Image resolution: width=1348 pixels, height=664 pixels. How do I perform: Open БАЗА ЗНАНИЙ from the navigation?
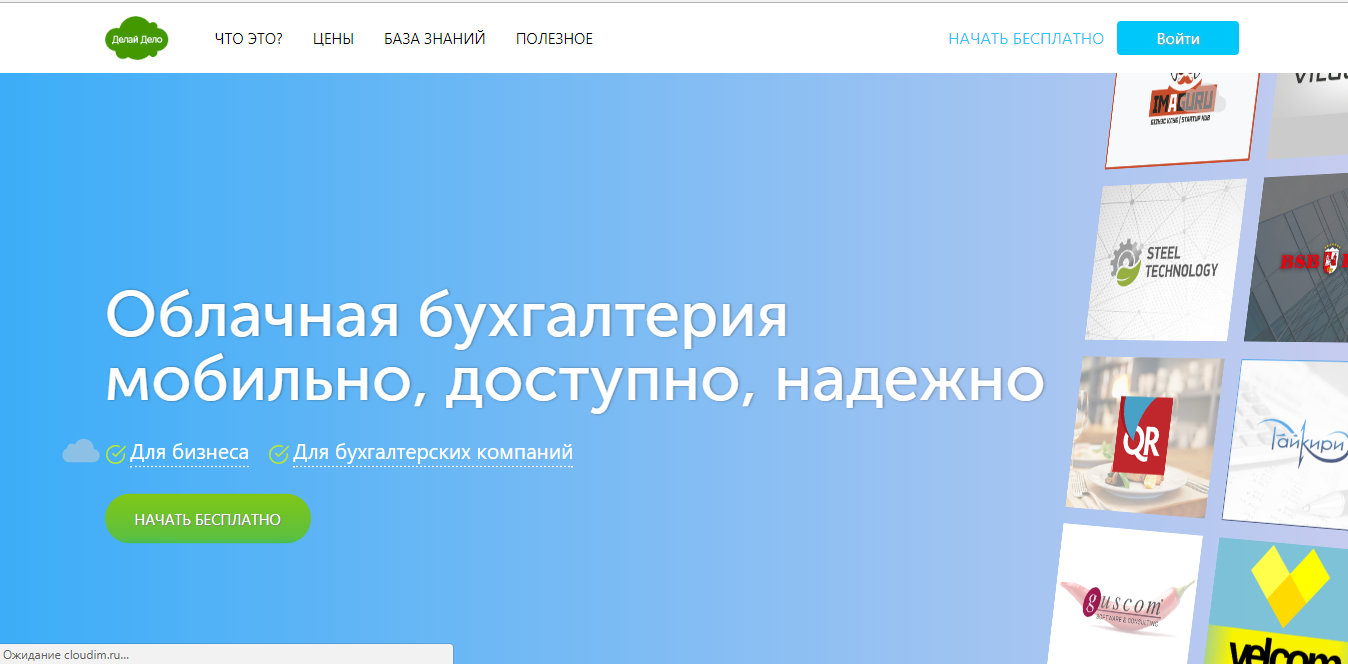(432, 39)
